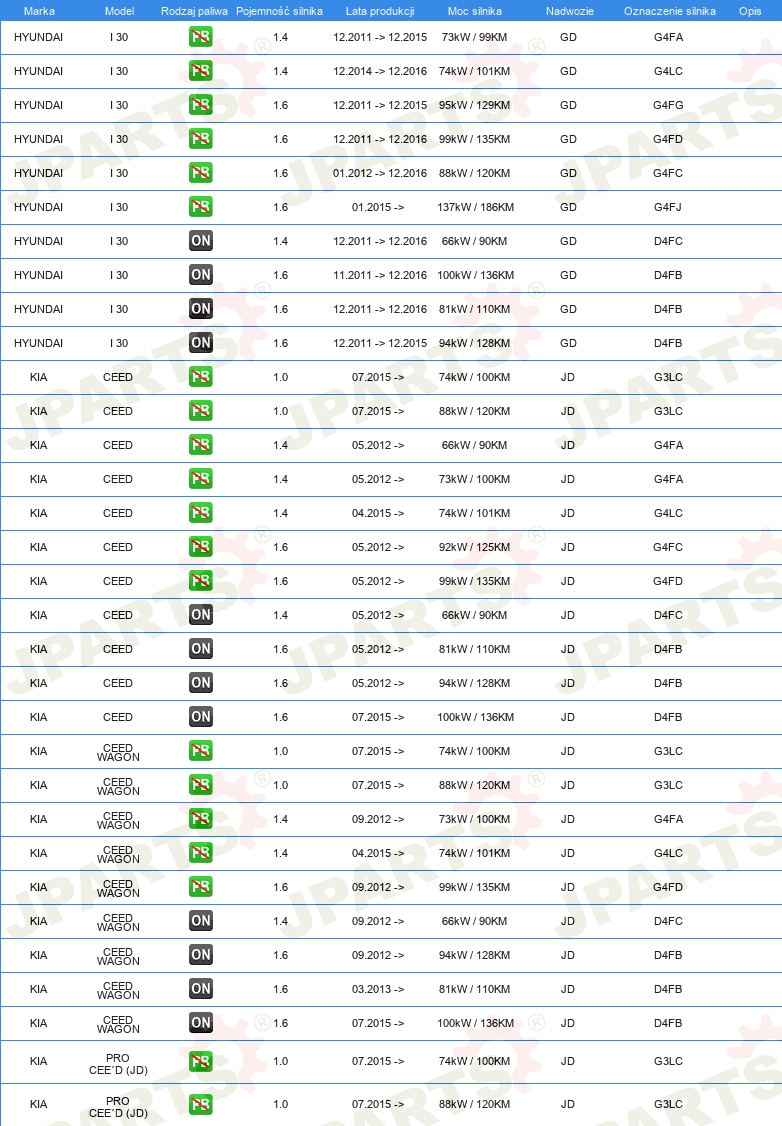Screen dimensions: 782x1126
Task: Click petrol icon in CEED WAGON 99kW/135KM row
Action: click(200, 886)
